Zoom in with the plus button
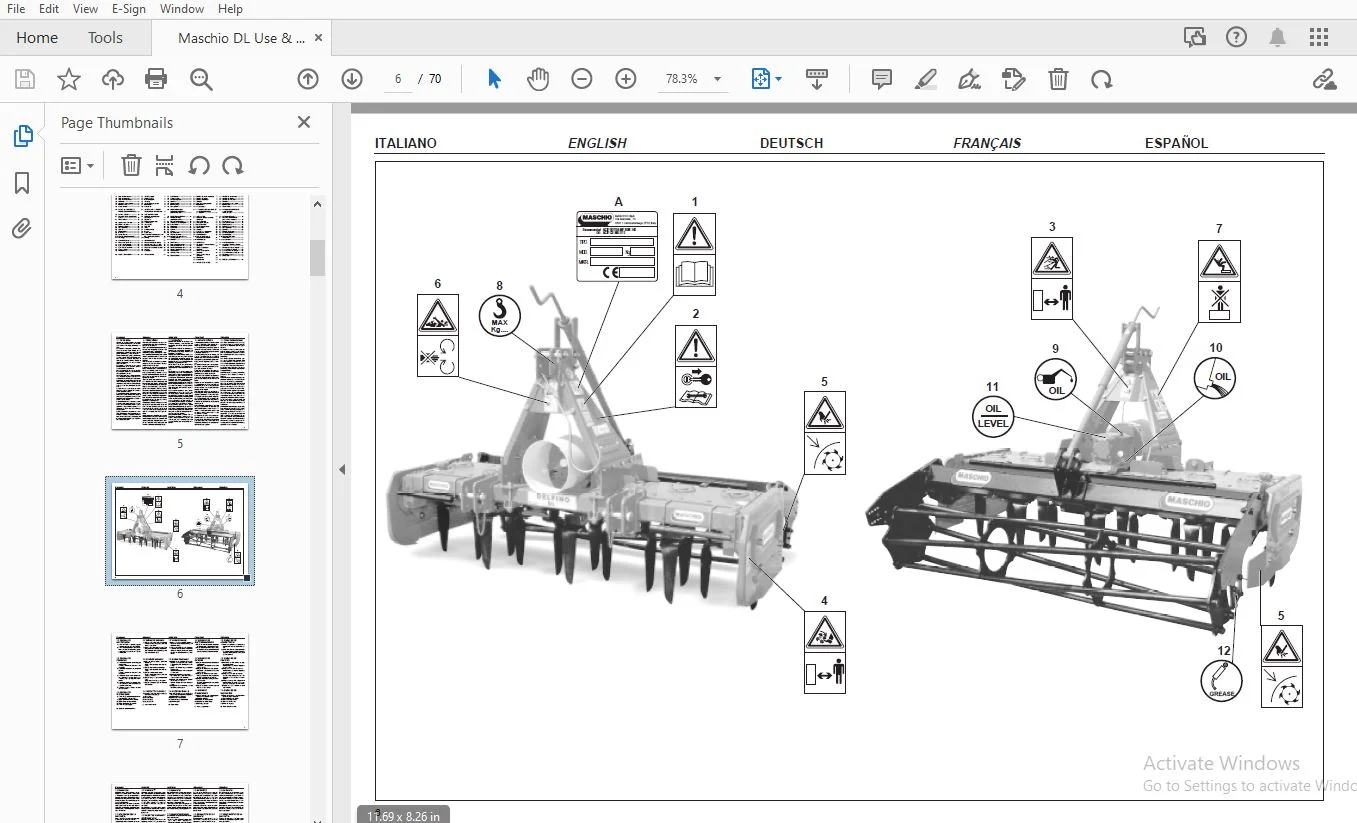1357x823 pixels. tap(626, 79)
